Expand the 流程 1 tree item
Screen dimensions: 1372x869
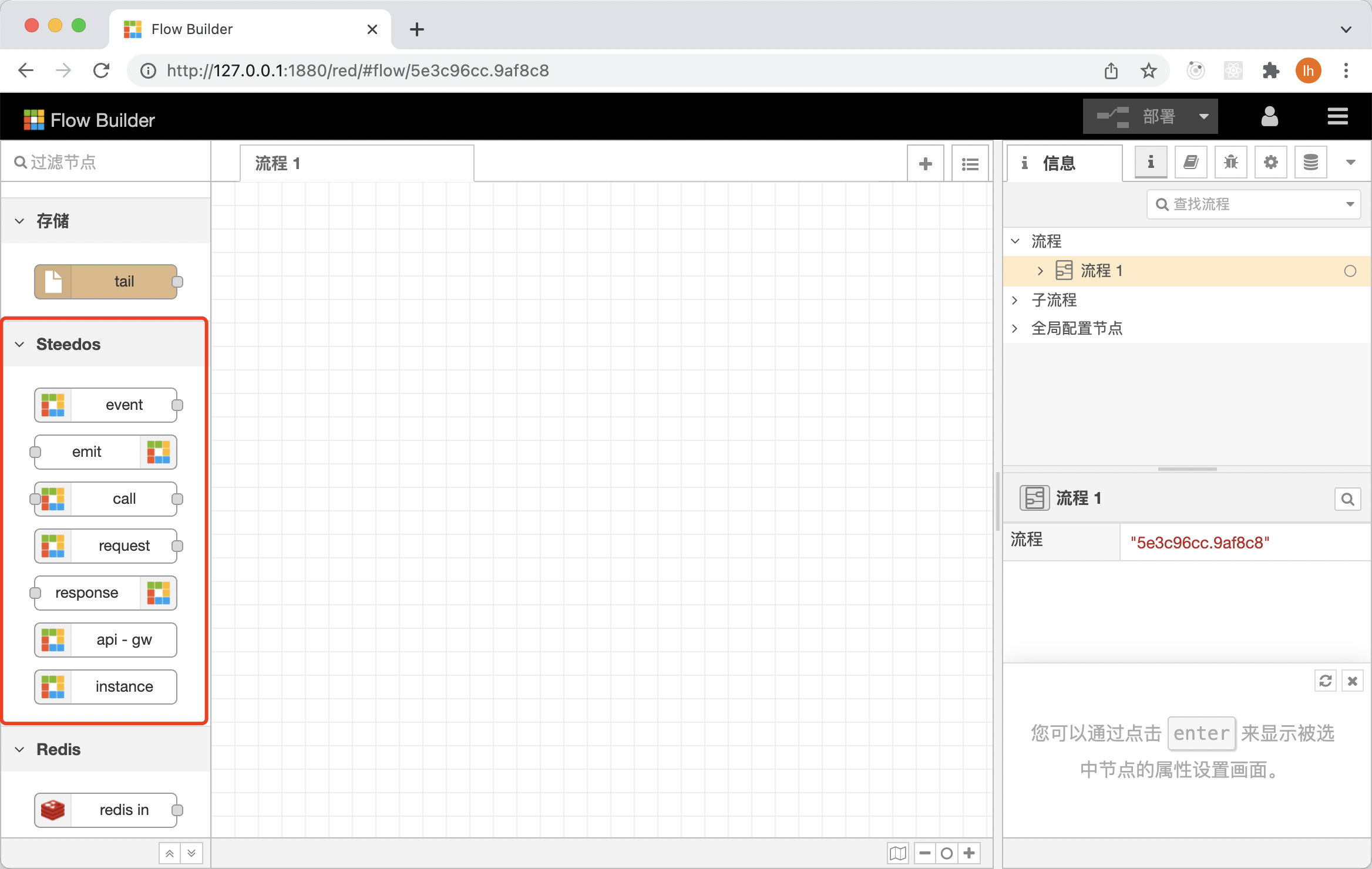1040,271
